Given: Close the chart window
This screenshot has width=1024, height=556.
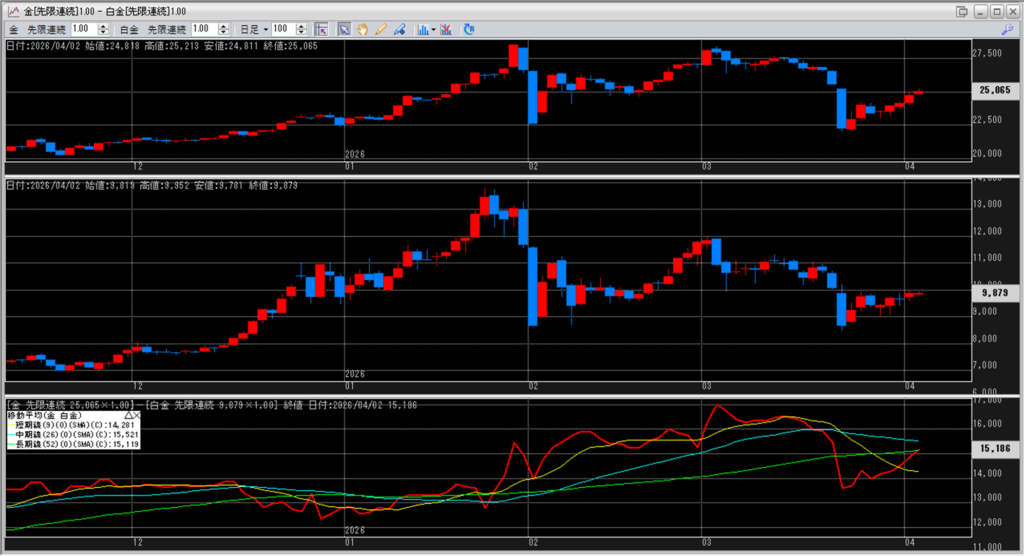Looking at the screenshot, I should point(1013,12).
